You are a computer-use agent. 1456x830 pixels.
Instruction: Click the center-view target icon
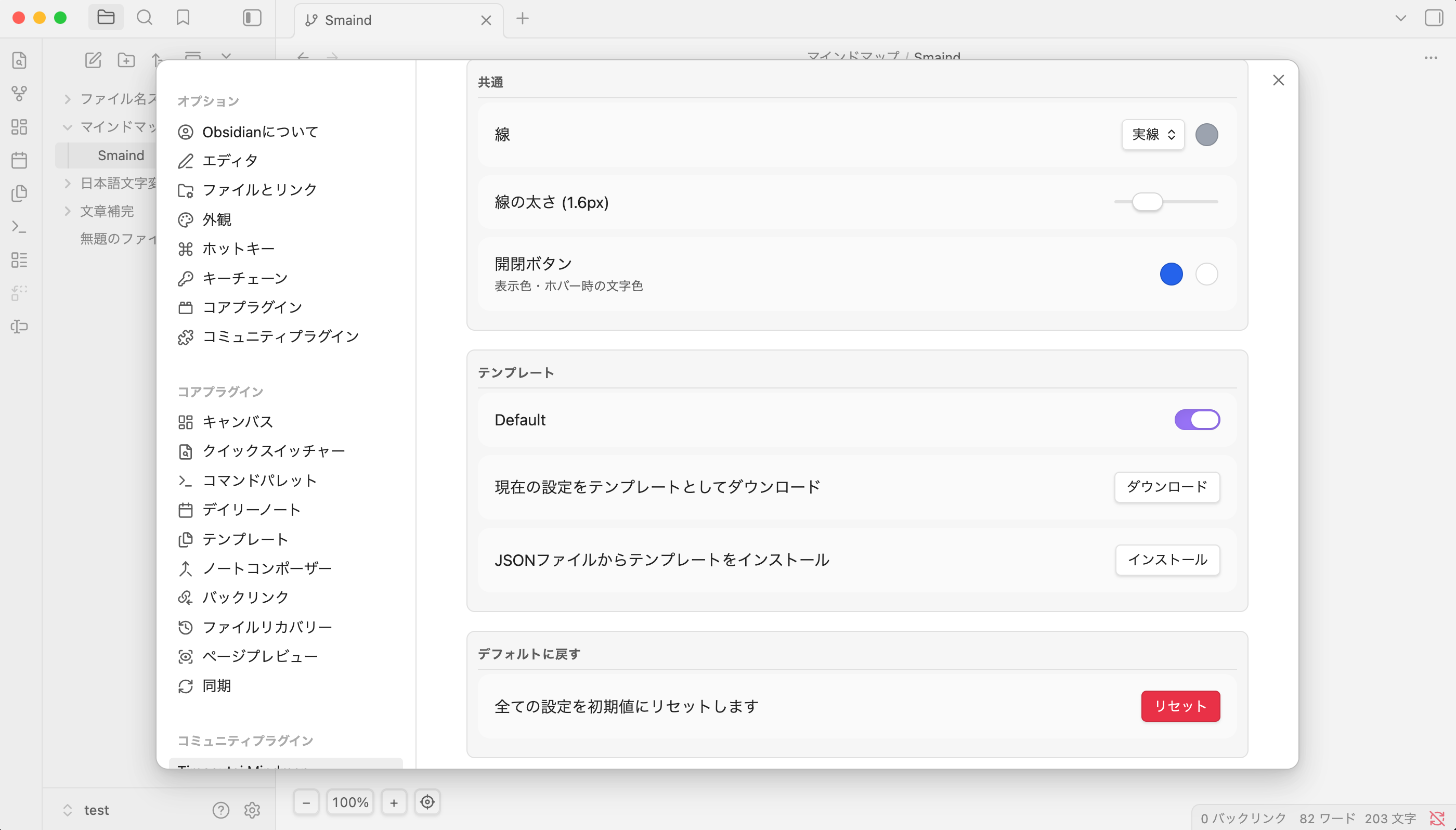427,802
